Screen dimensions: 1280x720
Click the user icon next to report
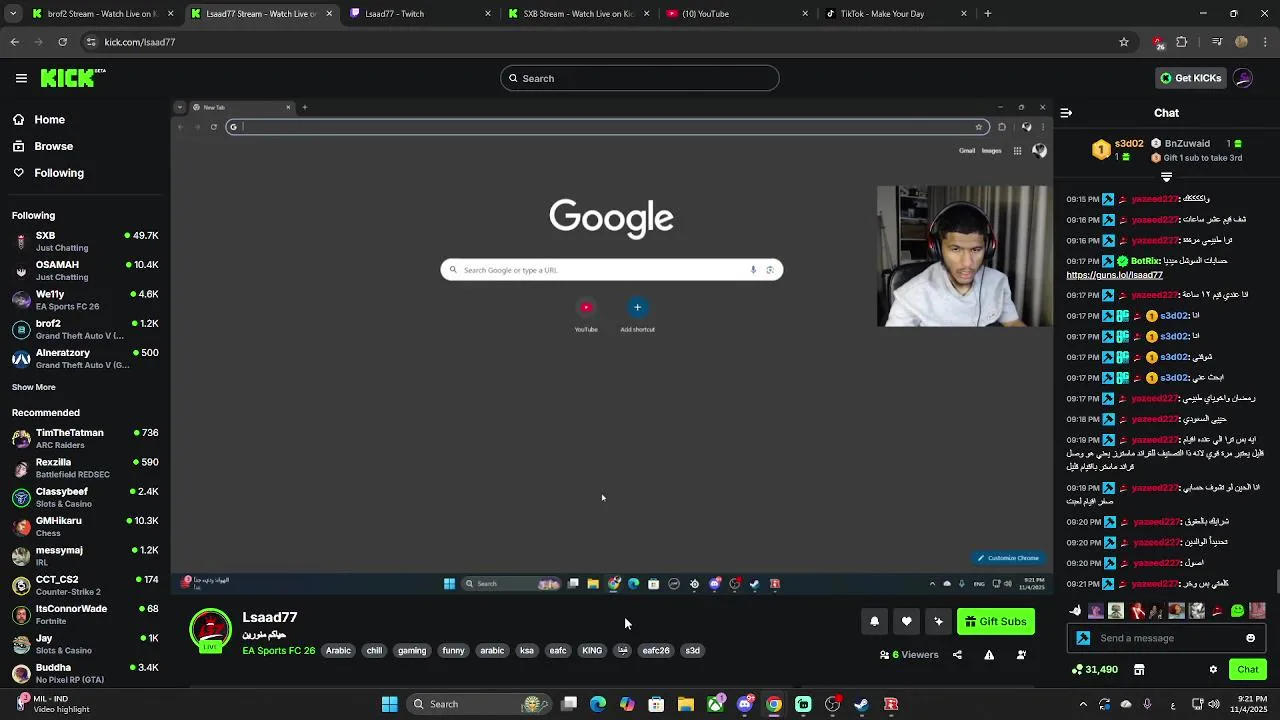click(1021, 655)
